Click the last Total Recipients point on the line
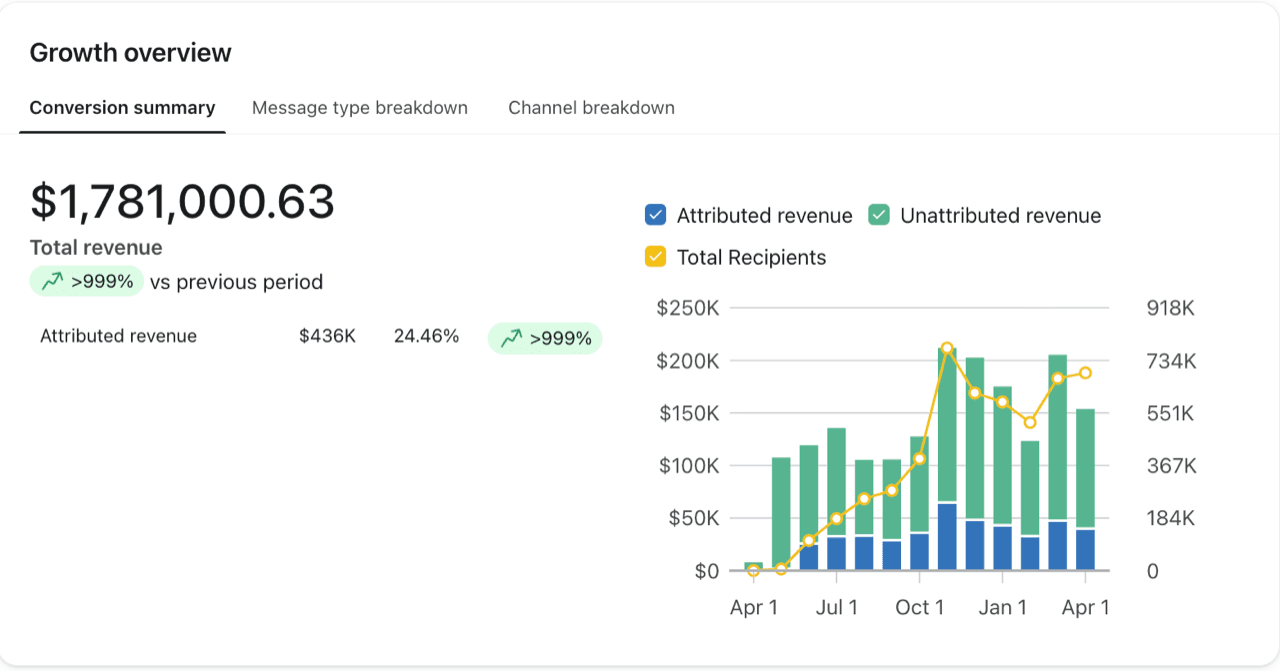Image resolution: width=1280 pixels, height=671 pixels. tap(1085, 373)
